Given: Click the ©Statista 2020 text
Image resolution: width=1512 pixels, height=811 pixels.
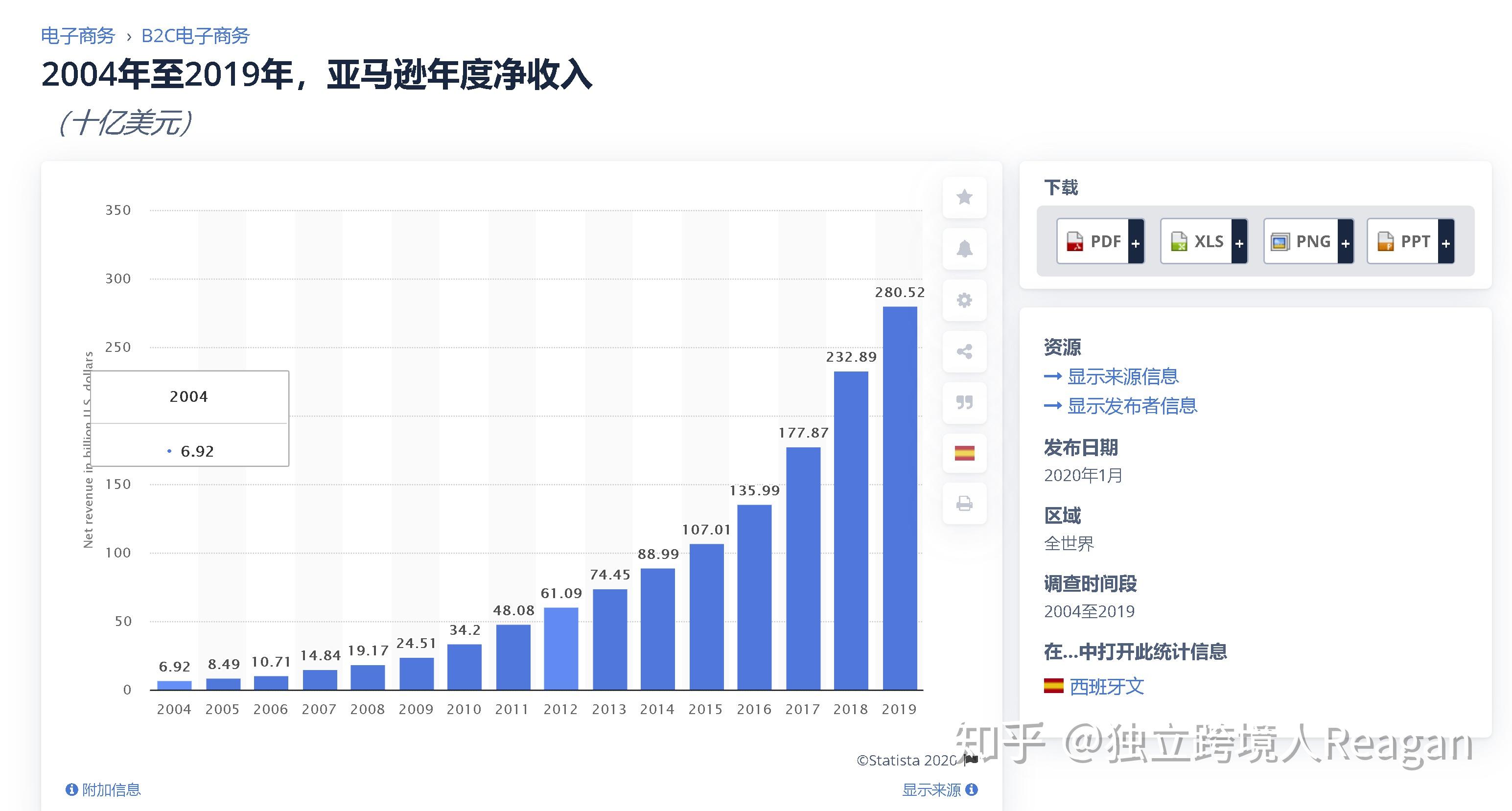Looking at the screenshot, I should (x=907, y=761).
